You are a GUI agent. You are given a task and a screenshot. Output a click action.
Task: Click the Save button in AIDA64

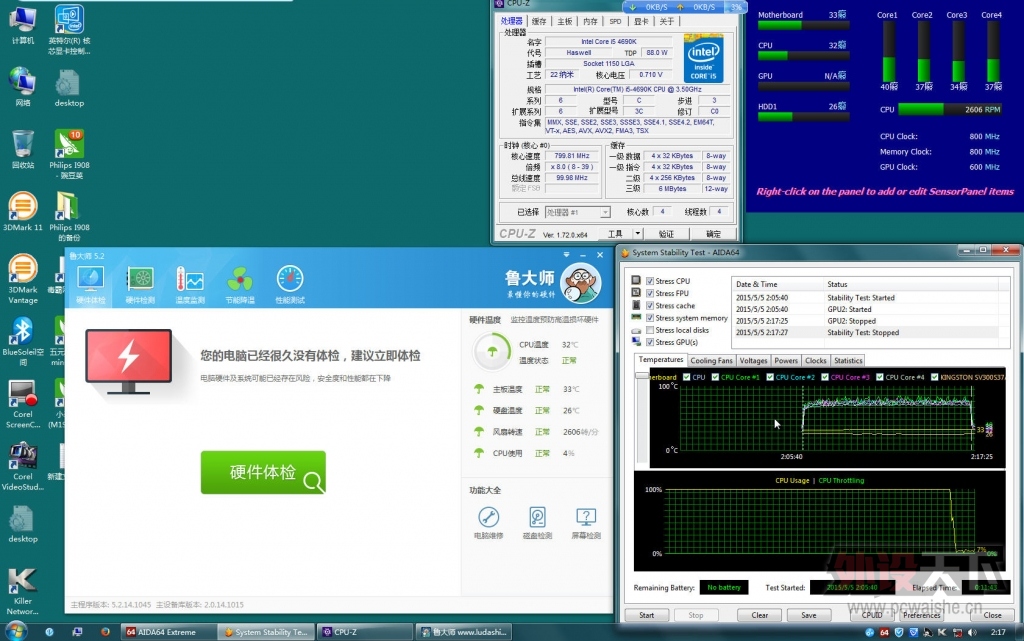[808, 615]
